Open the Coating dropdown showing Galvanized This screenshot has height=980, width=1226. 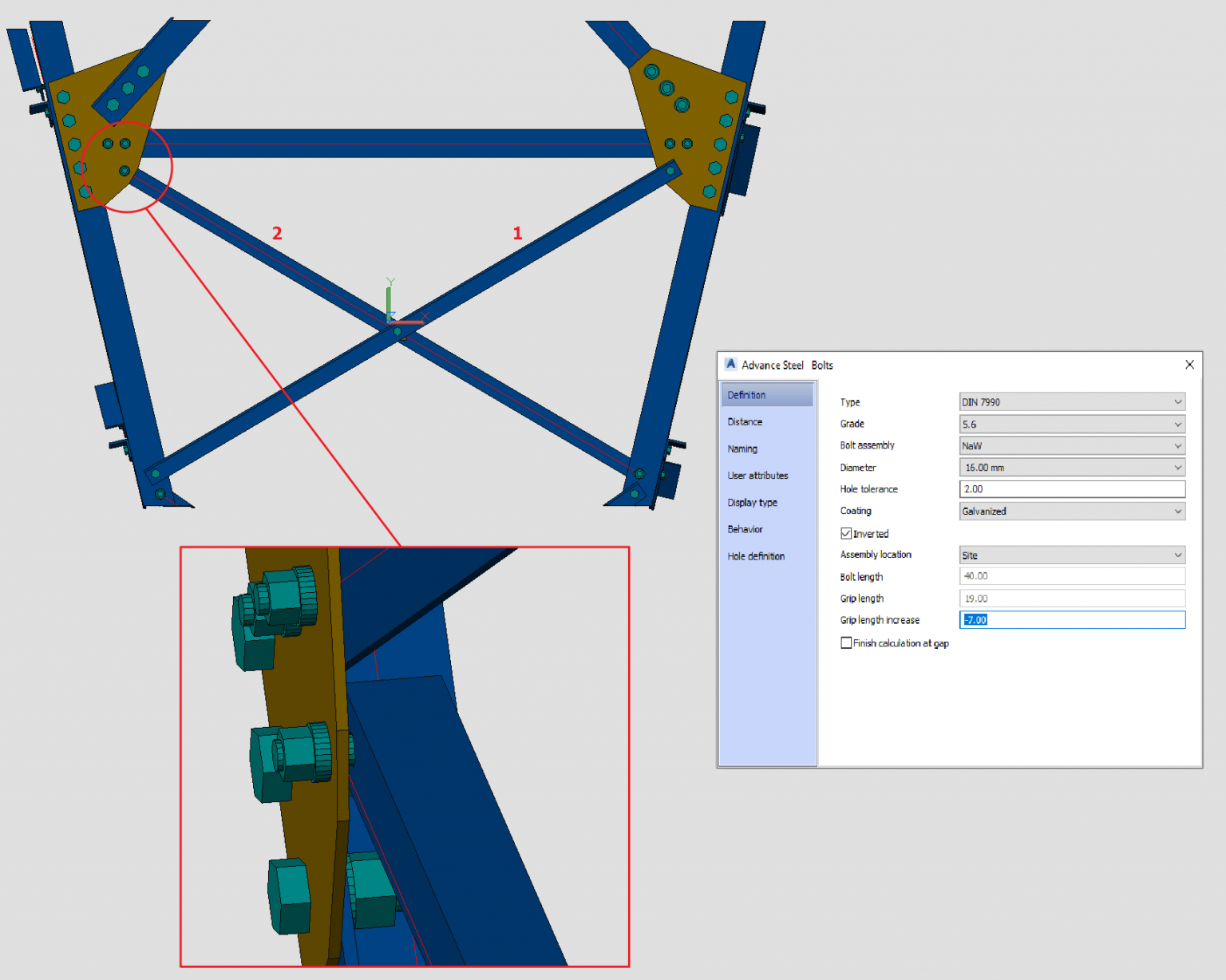point(1179,511)
